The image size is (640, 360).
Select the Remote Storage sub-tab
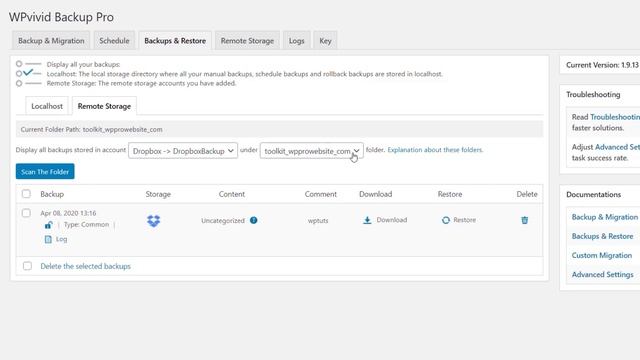click(x=104, y=106)
